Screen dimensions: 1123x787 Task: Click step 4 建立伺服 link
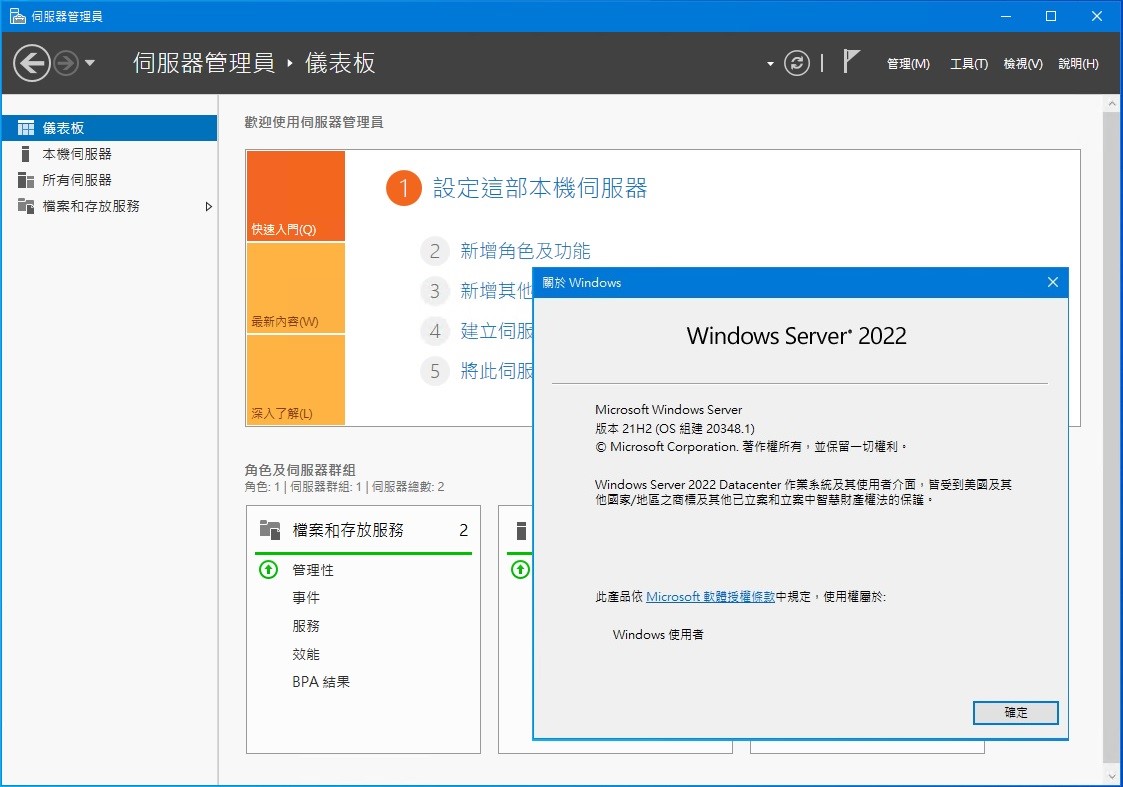(496, 331)
